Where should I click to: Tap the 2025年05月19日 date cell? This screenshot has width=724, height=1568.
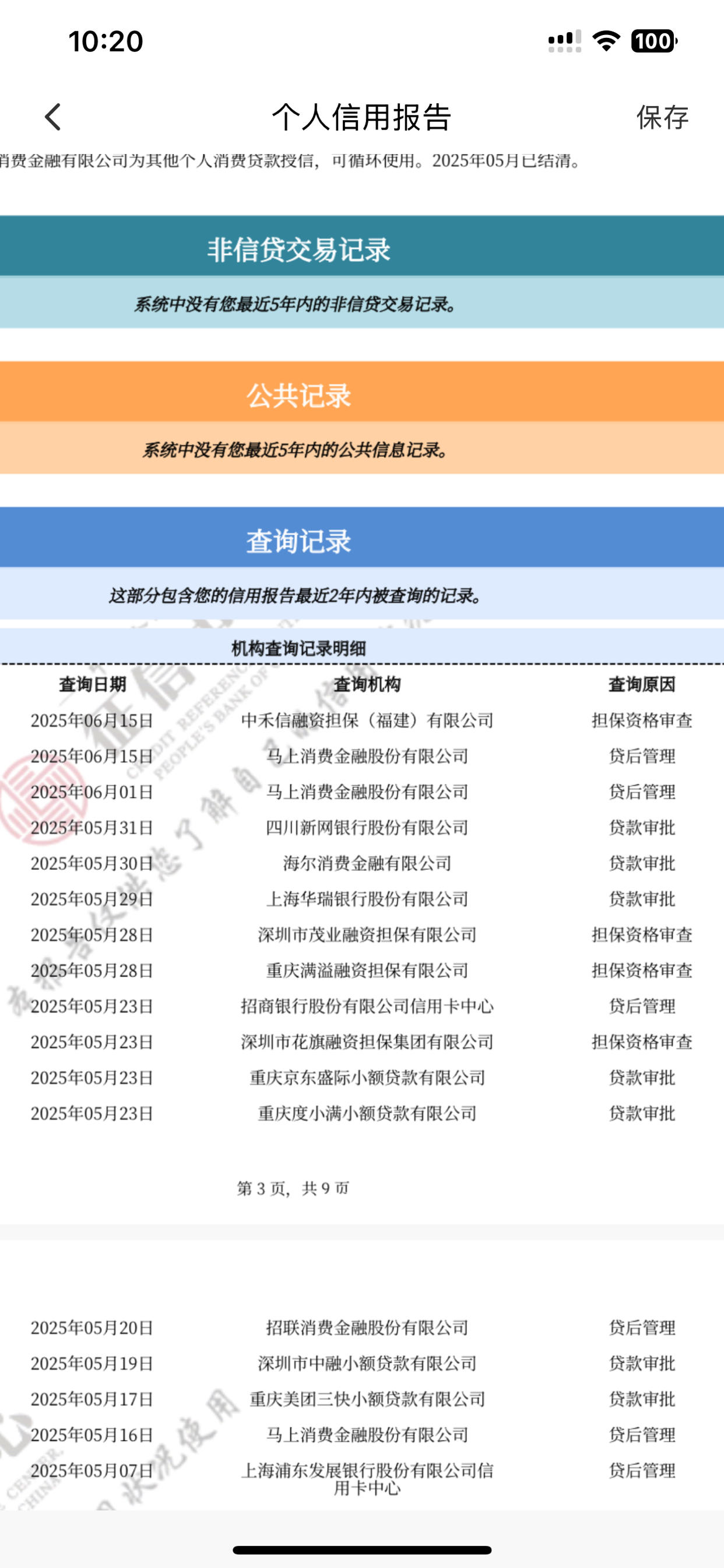point(92,1363)
